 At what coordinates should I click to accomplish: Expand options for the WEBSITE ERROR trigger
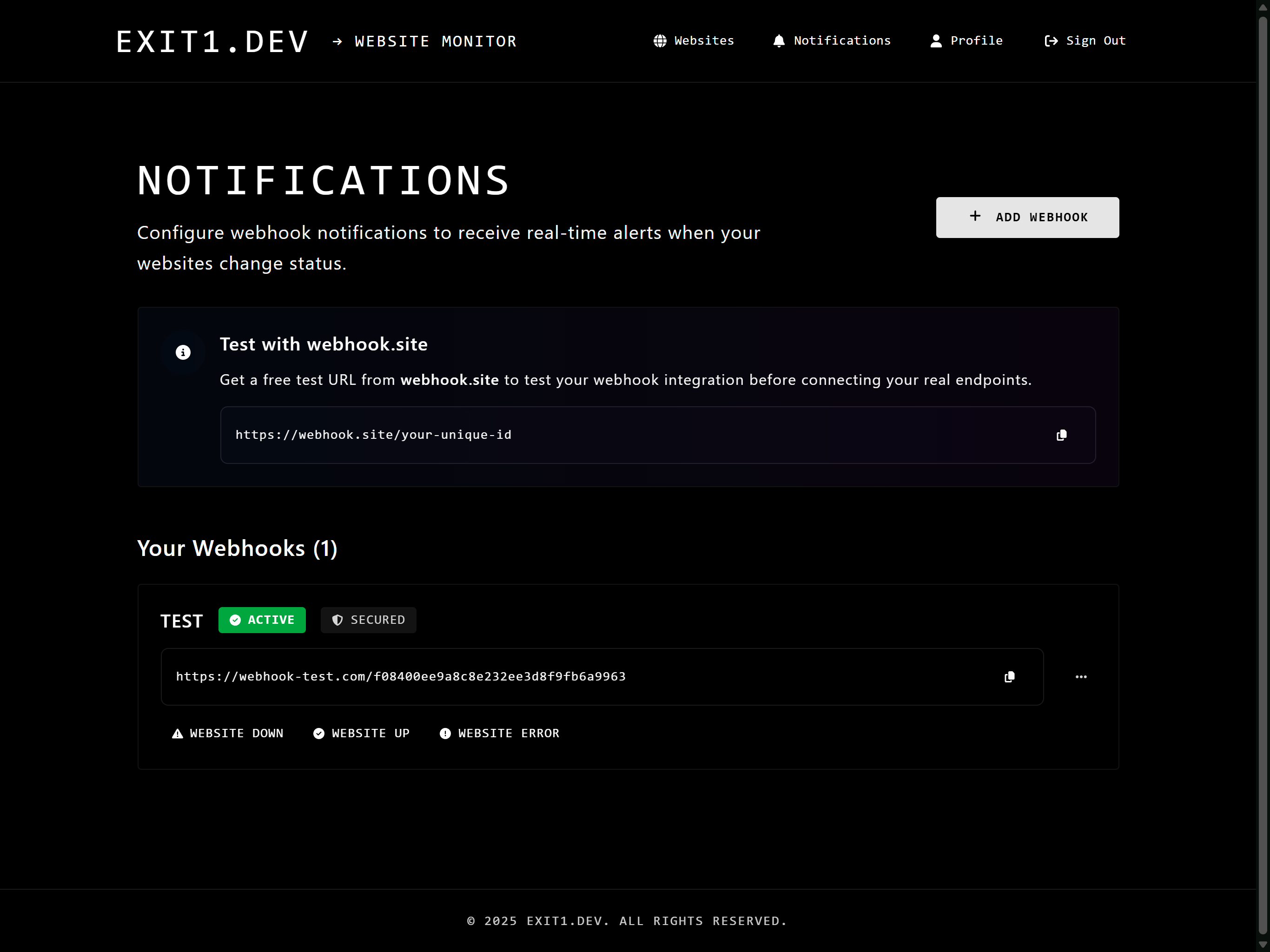pos(499,733)
